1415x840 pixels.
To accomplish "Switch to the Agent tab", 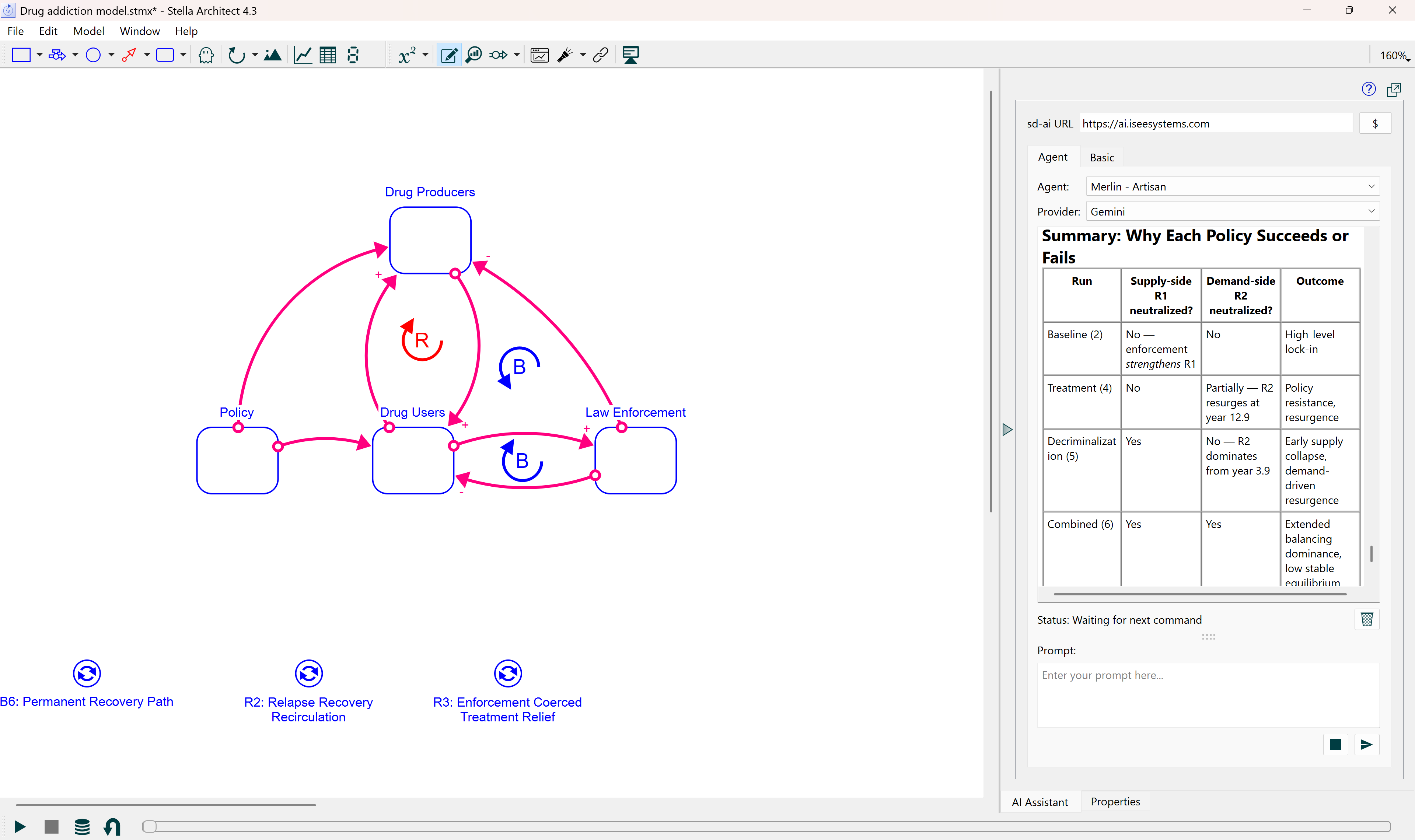I will pos(1053,157).
